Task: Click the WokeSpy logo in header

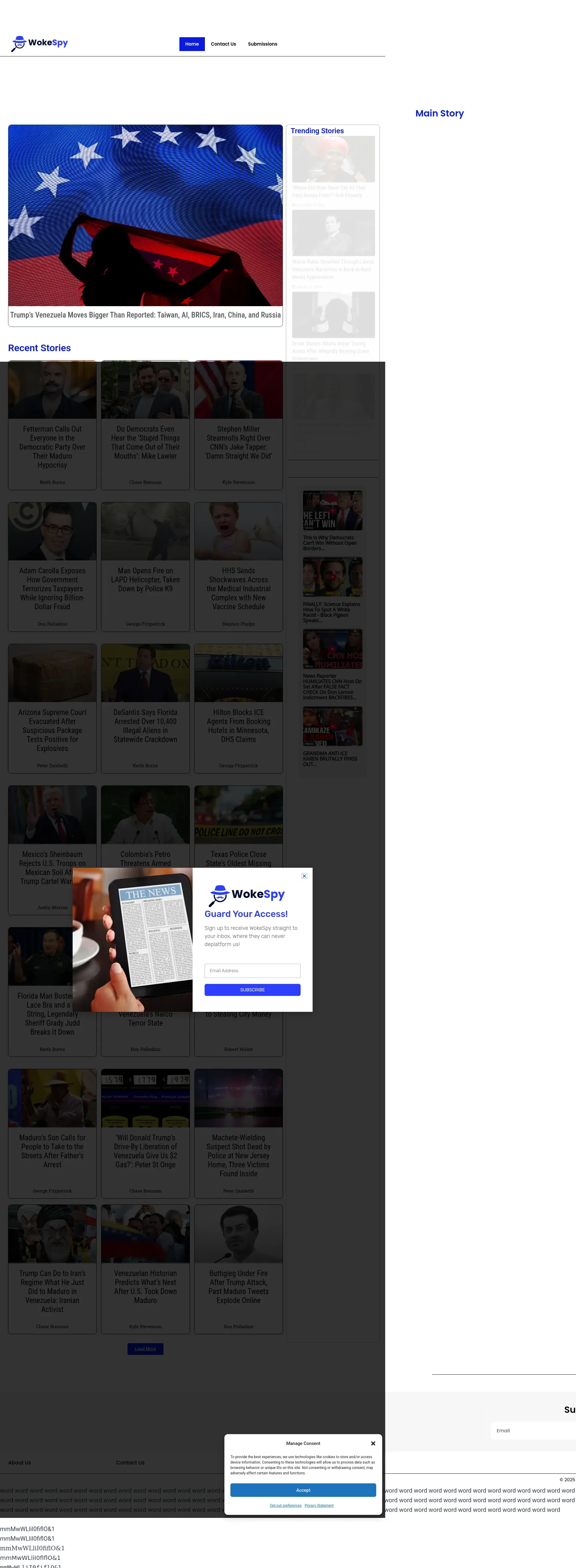Action: pos(40,43)
